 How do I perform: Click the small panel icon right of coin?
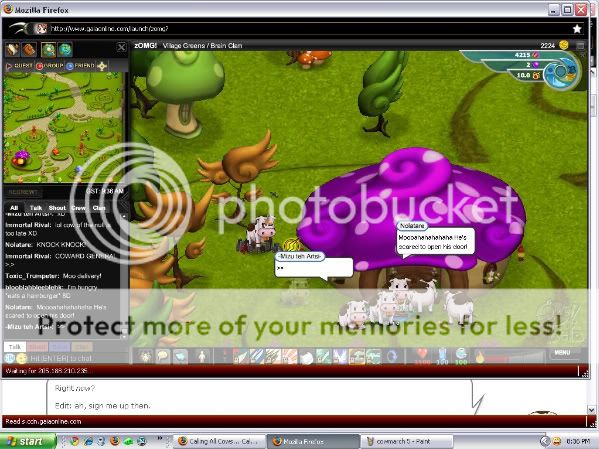580,45
